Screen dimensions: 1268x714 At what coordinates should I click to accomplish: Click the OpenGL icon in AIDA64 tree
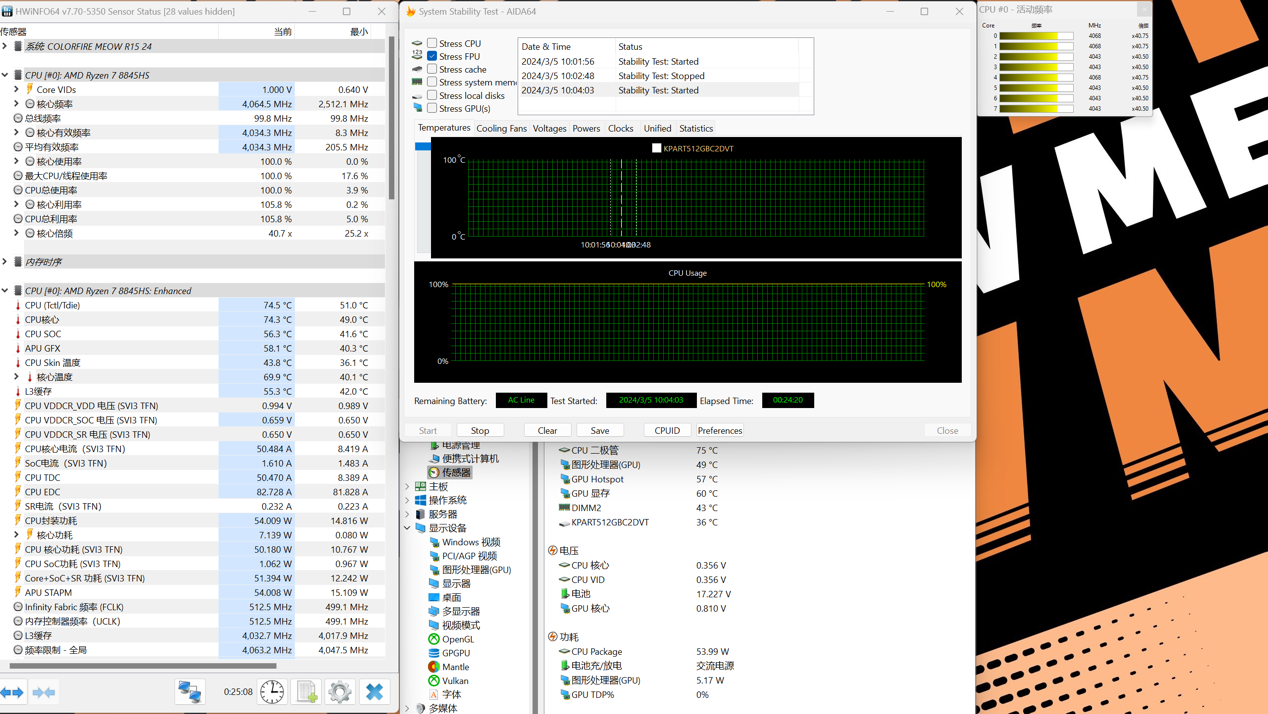tap(434, 639)
